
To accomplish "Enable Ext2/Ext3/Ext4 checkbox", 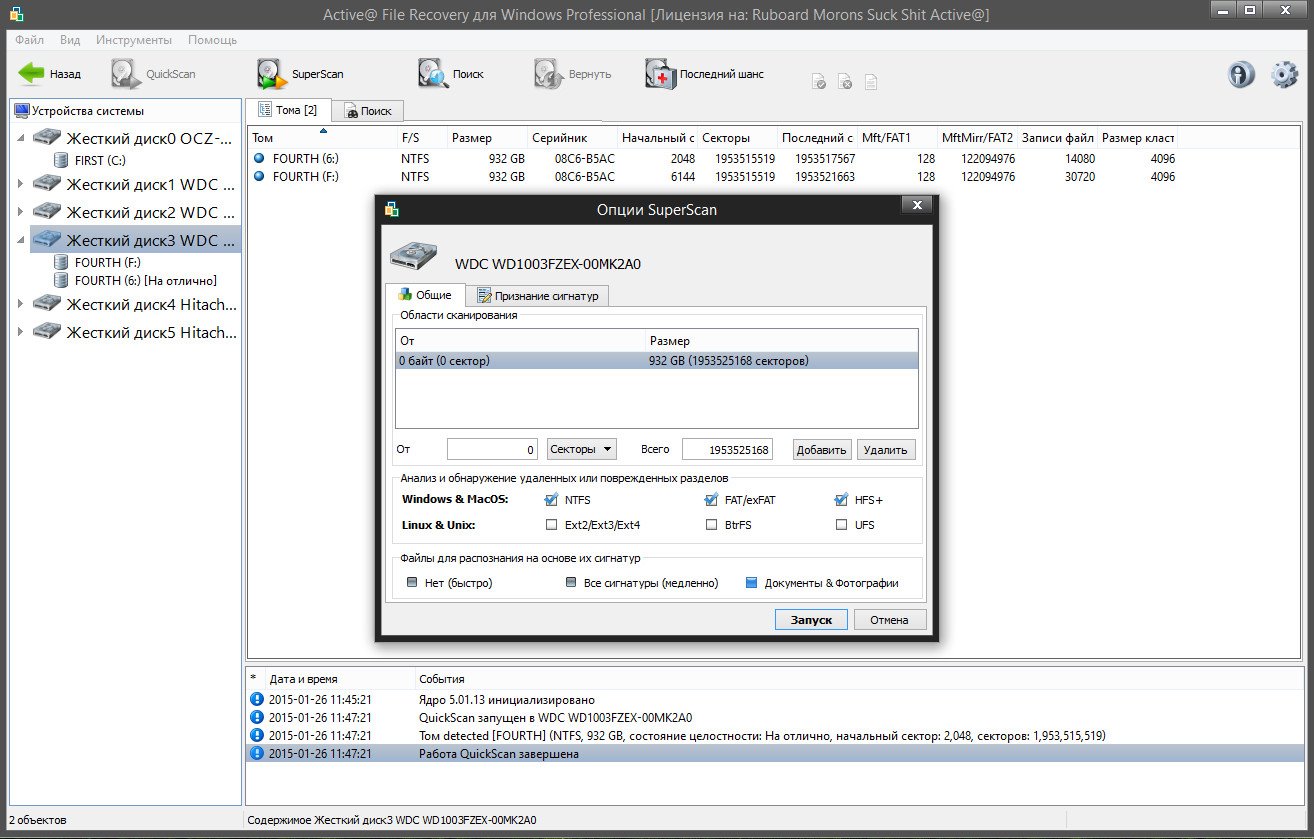I will coord(551,524).
